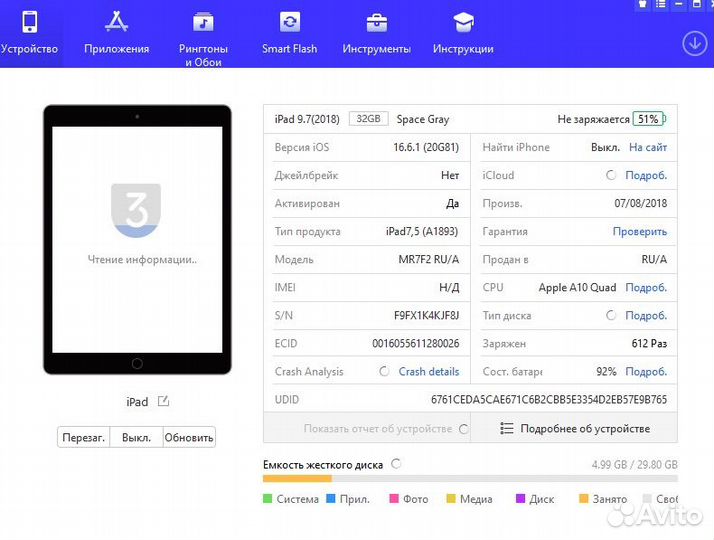Click the disk capacity usage bar
This screenshot has height=540, width=714.
pyautogui.click(x=470, y=479)
